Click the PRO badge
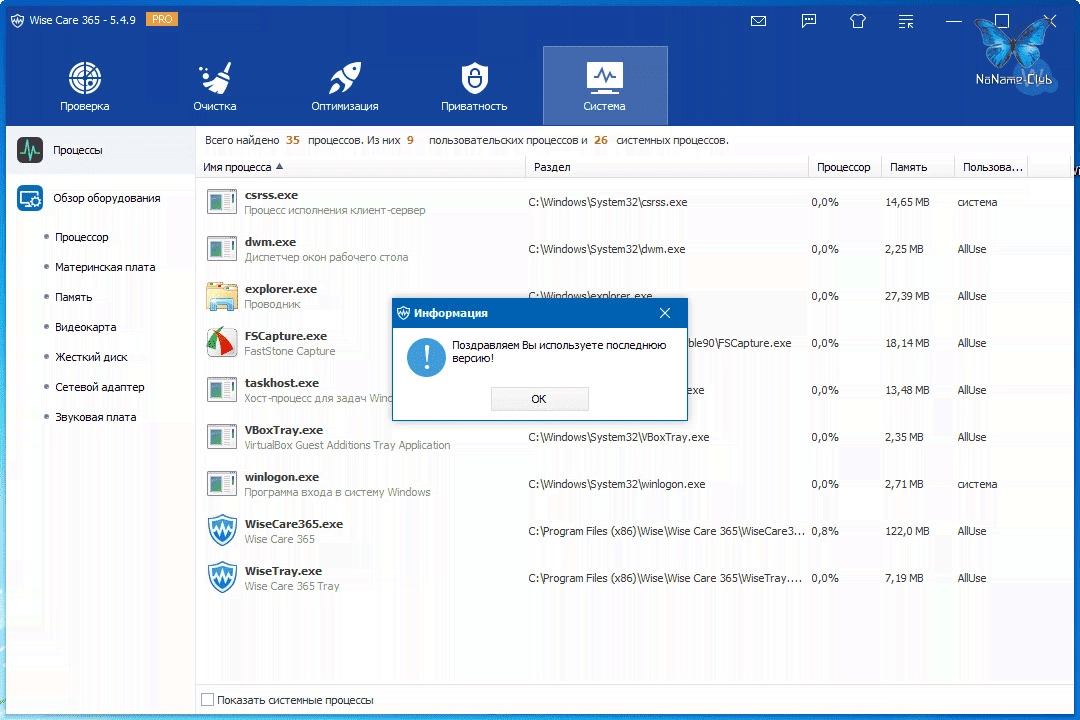The width and height of the screenshot is (1080, 720). [x=162, y=19]
